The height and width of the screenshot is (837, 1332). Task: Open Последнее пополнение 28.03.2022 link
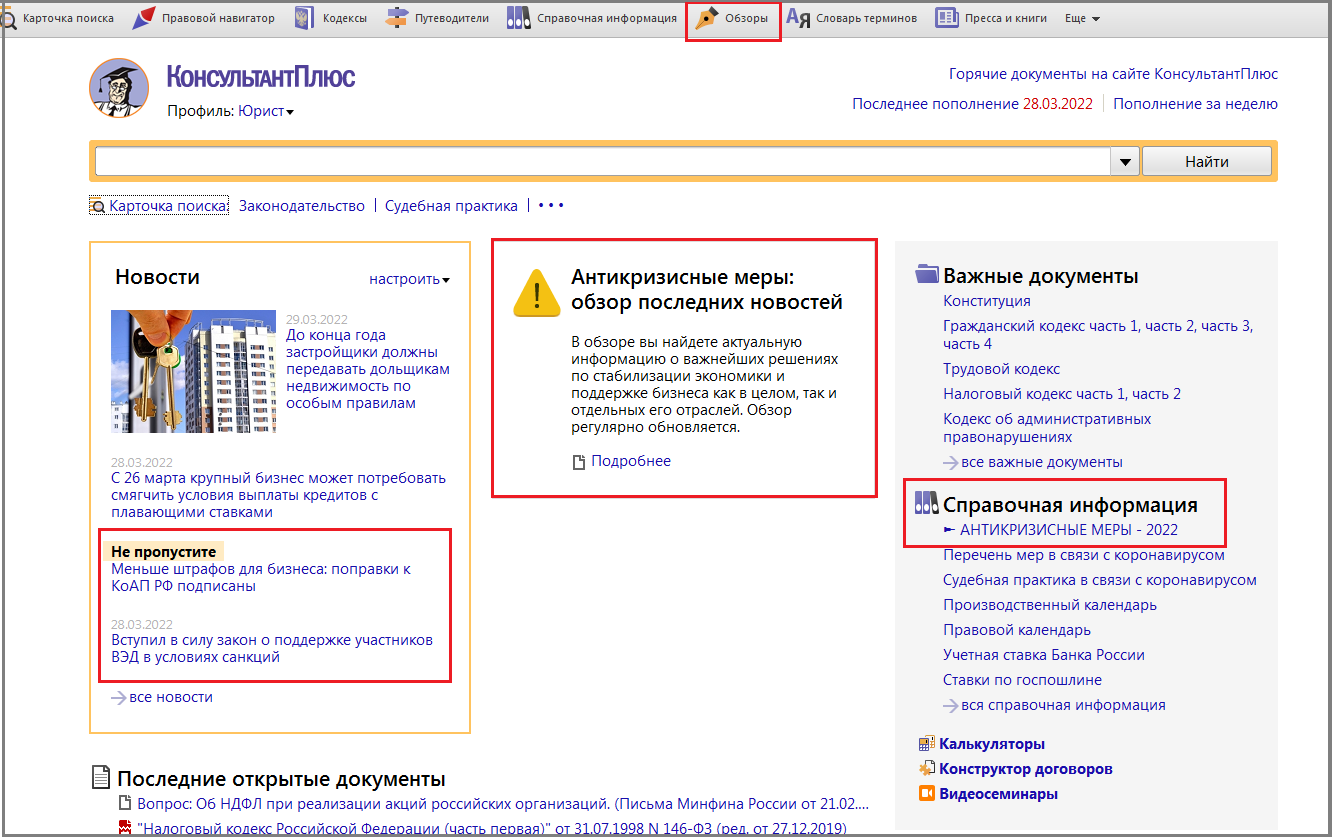pos(972,104)
